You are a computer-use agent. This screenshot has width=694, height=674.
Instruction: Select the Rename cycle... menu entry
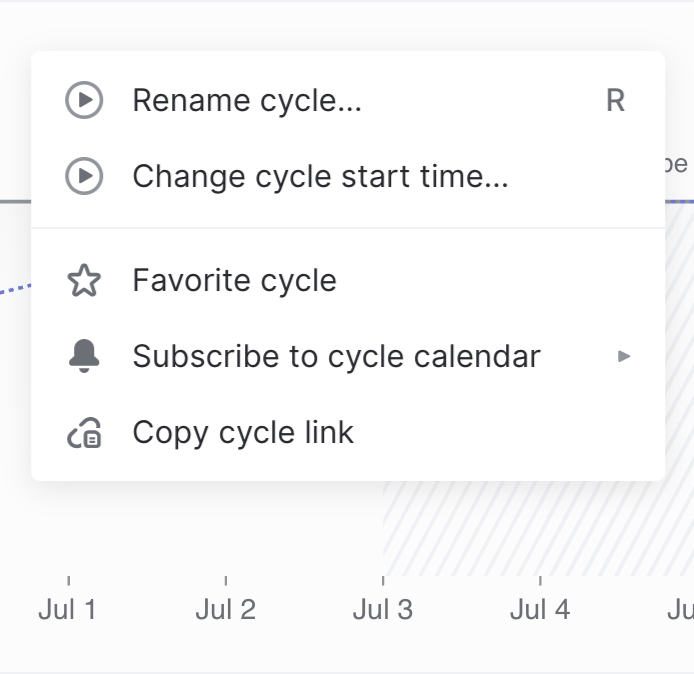pyautogui.click(x=246, y=100)
